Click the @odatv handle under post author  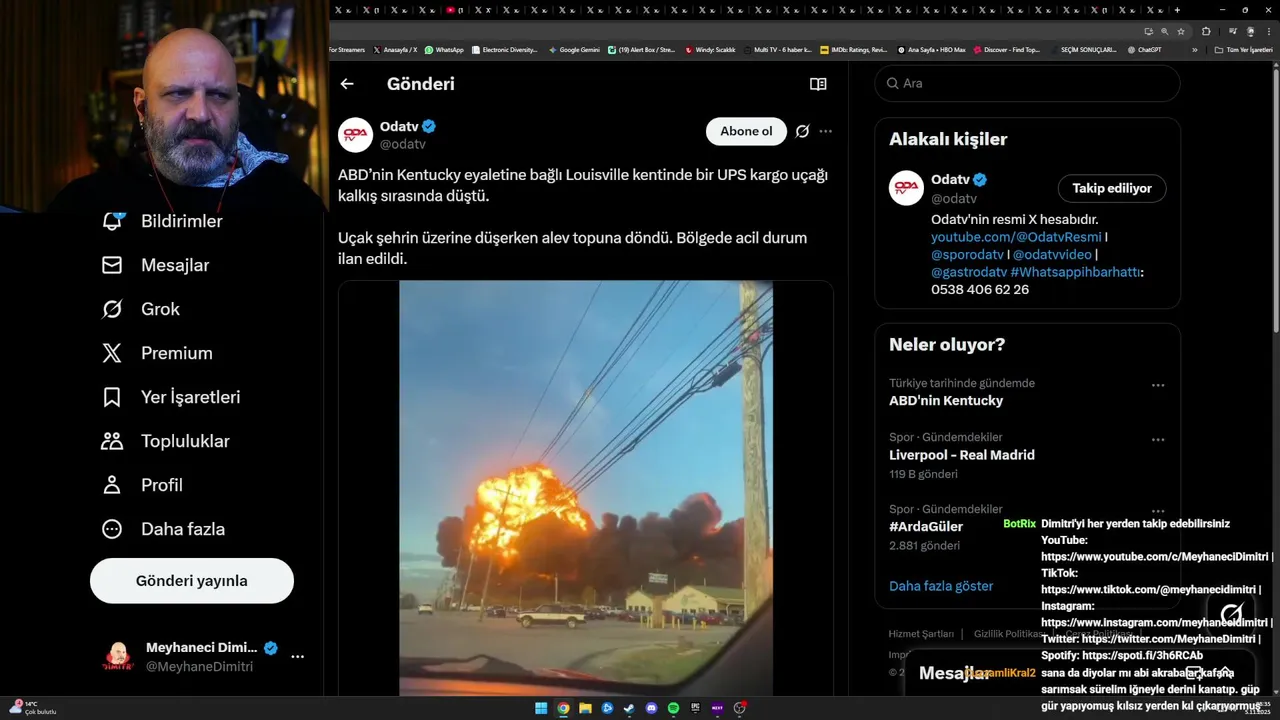pyautogui.click(x=403, y=144)
